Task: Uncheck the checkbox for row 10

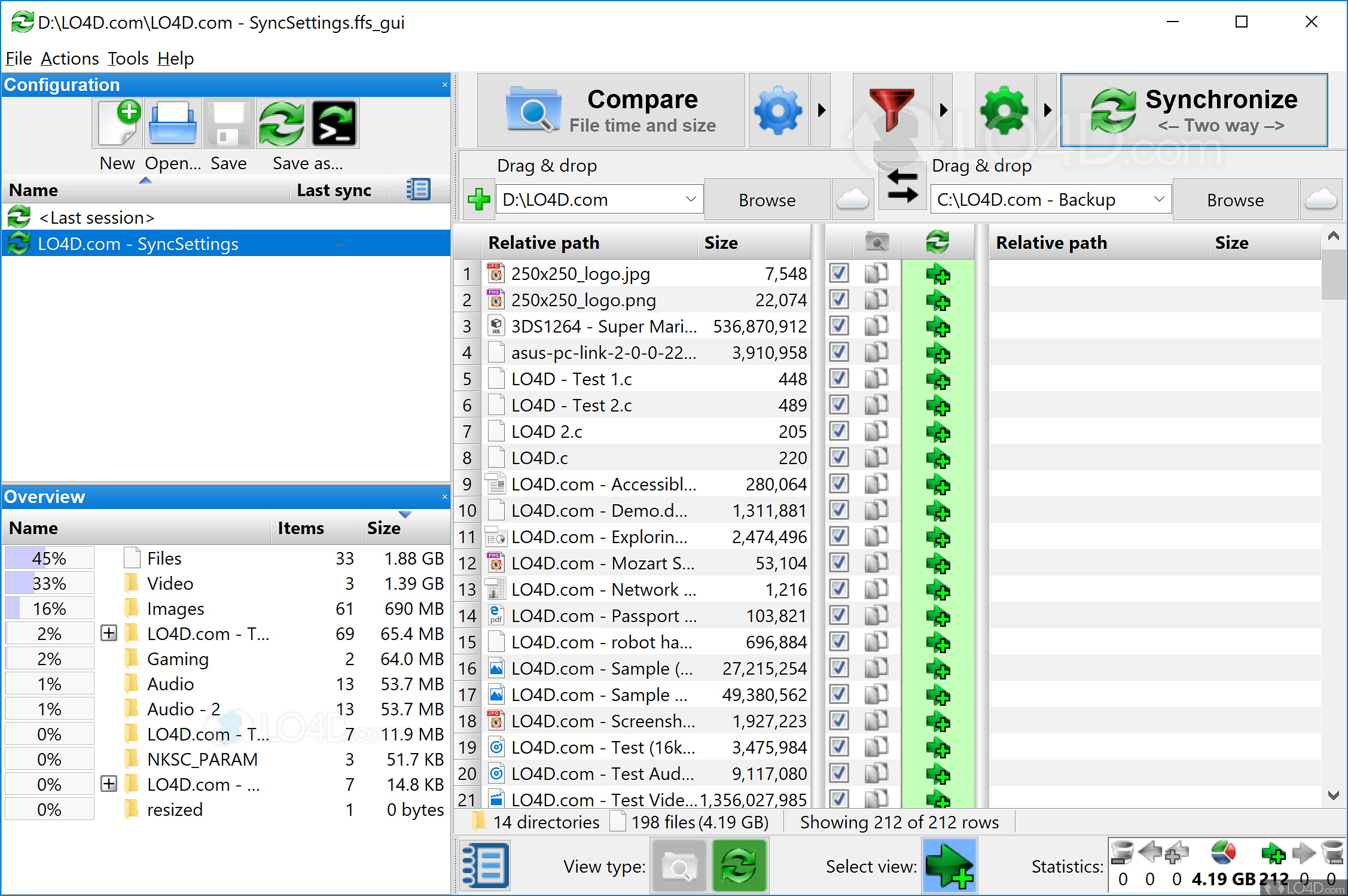Action: click(x=839, y=510)
